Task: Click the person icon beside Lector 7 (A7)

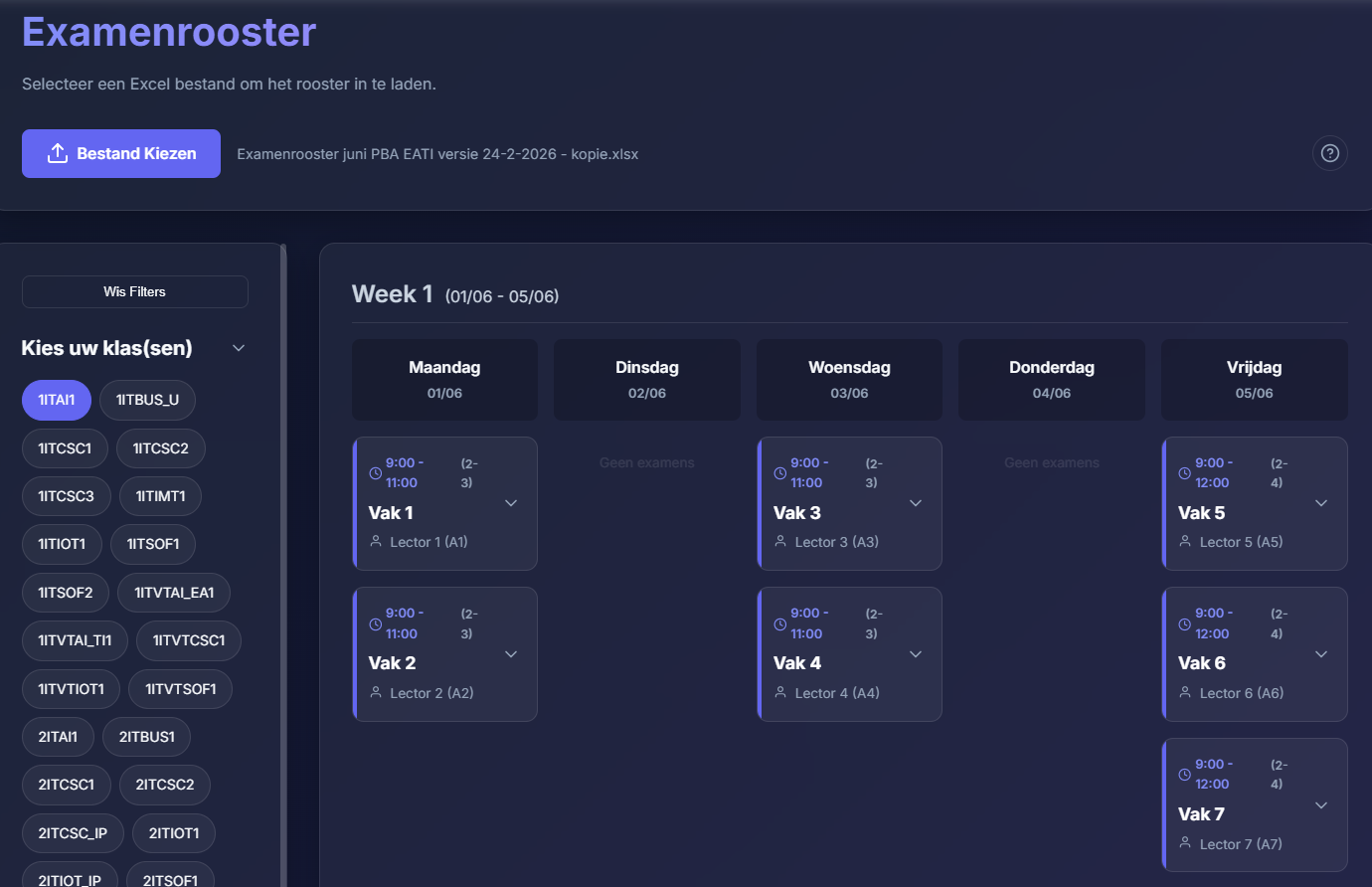Action: (1185, 842)
